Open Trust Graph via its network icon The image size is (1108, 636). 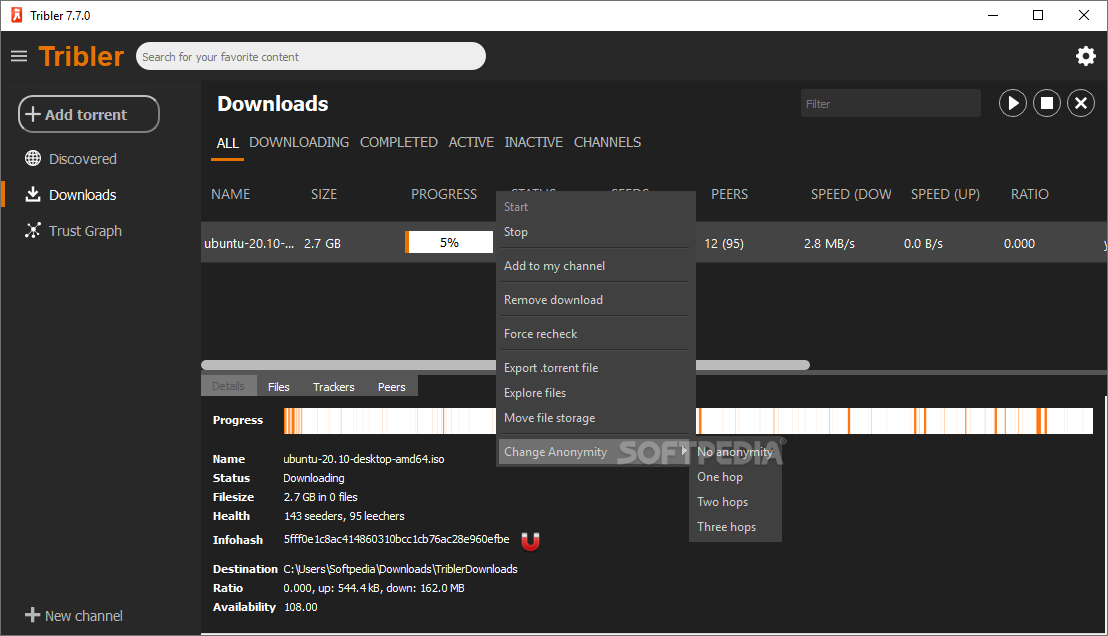coord(33,230)
